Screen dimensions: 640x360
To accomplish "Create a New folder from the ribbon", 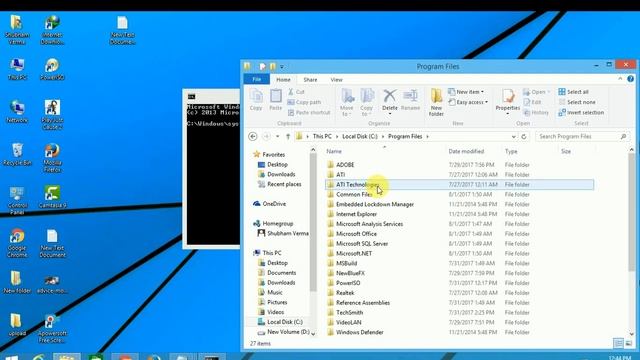I will click(436, 102).
